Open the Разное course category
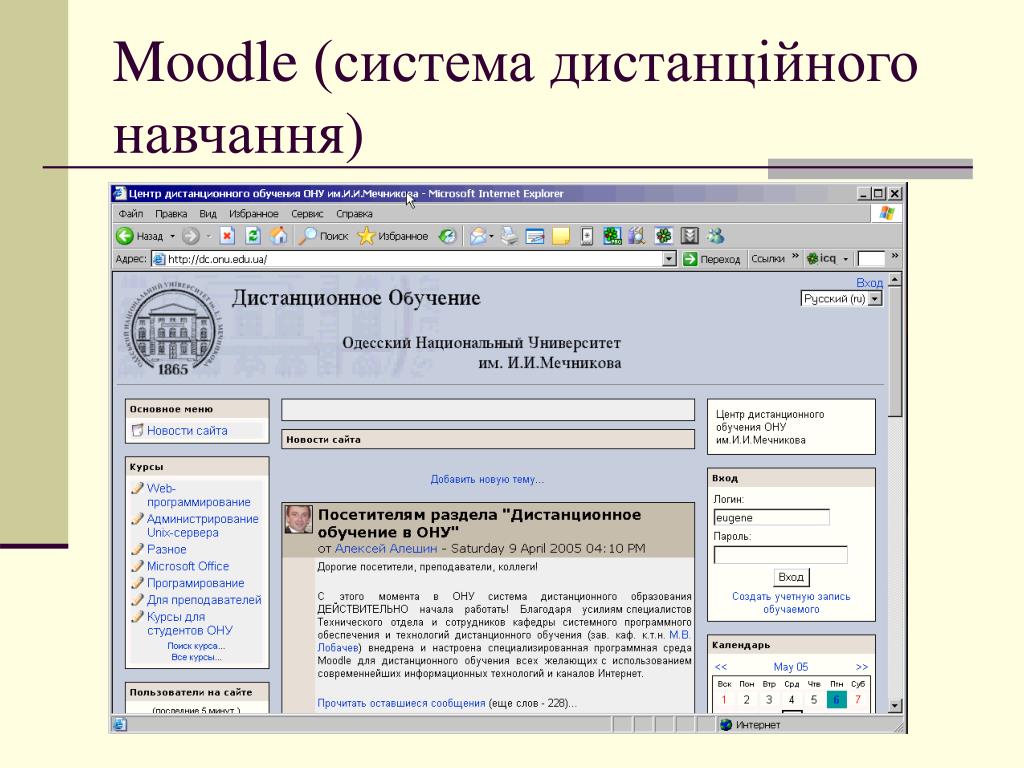The height and width of the screenshot is (768, 1024). (x=167, y=549)
